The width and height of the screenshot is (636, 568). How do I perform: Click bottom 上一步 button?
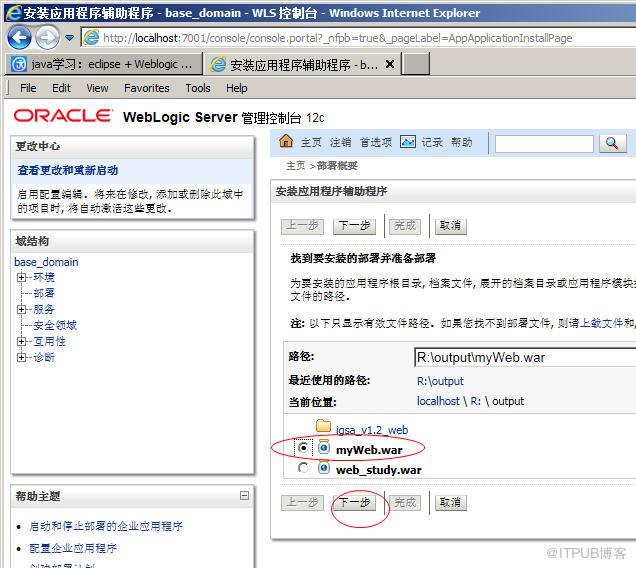tap(302, 503)
